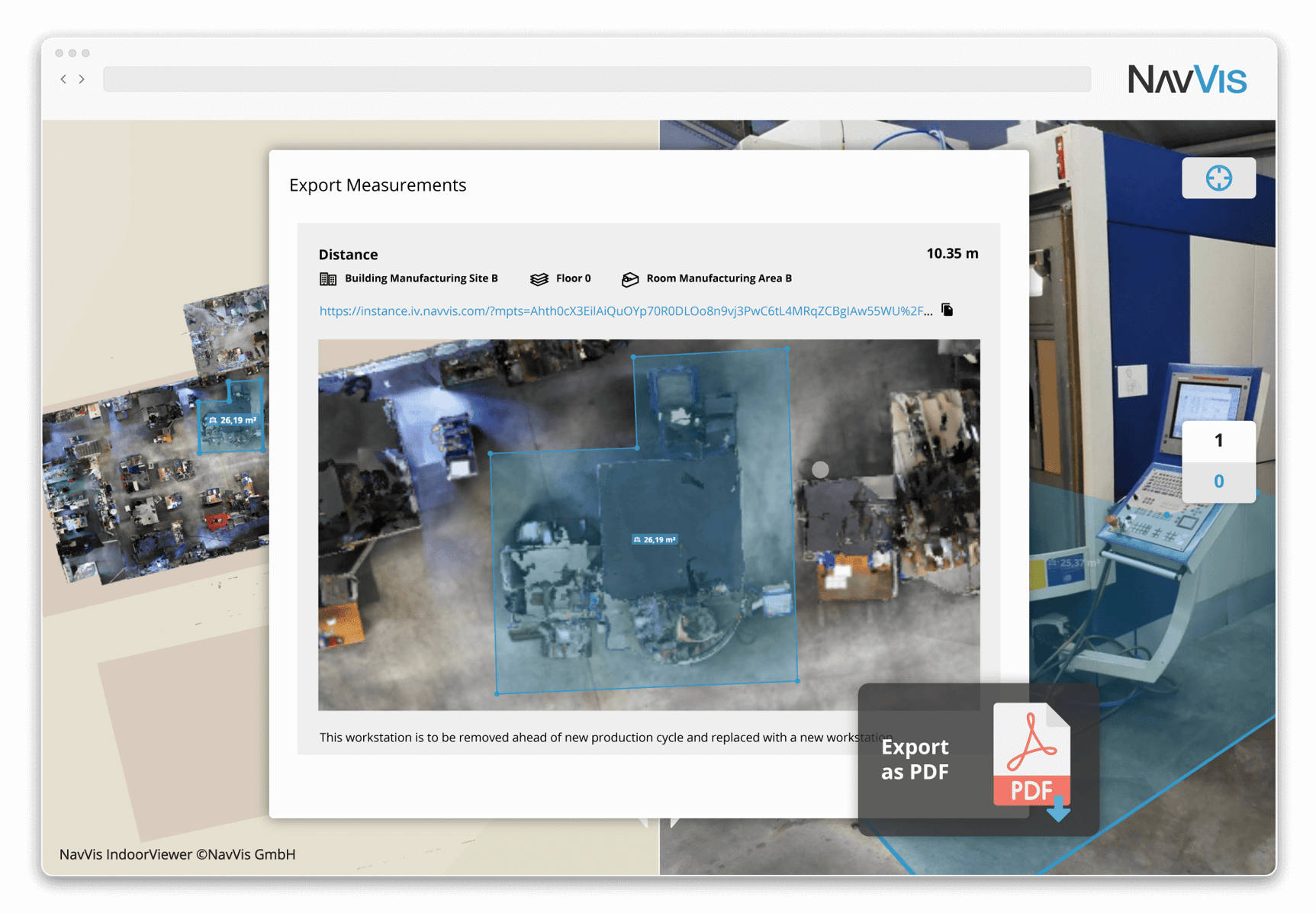Click the building icon beside Manufacturing Site B
The height and width of the screenshot is (913, 1316).
tap(328, 278)
